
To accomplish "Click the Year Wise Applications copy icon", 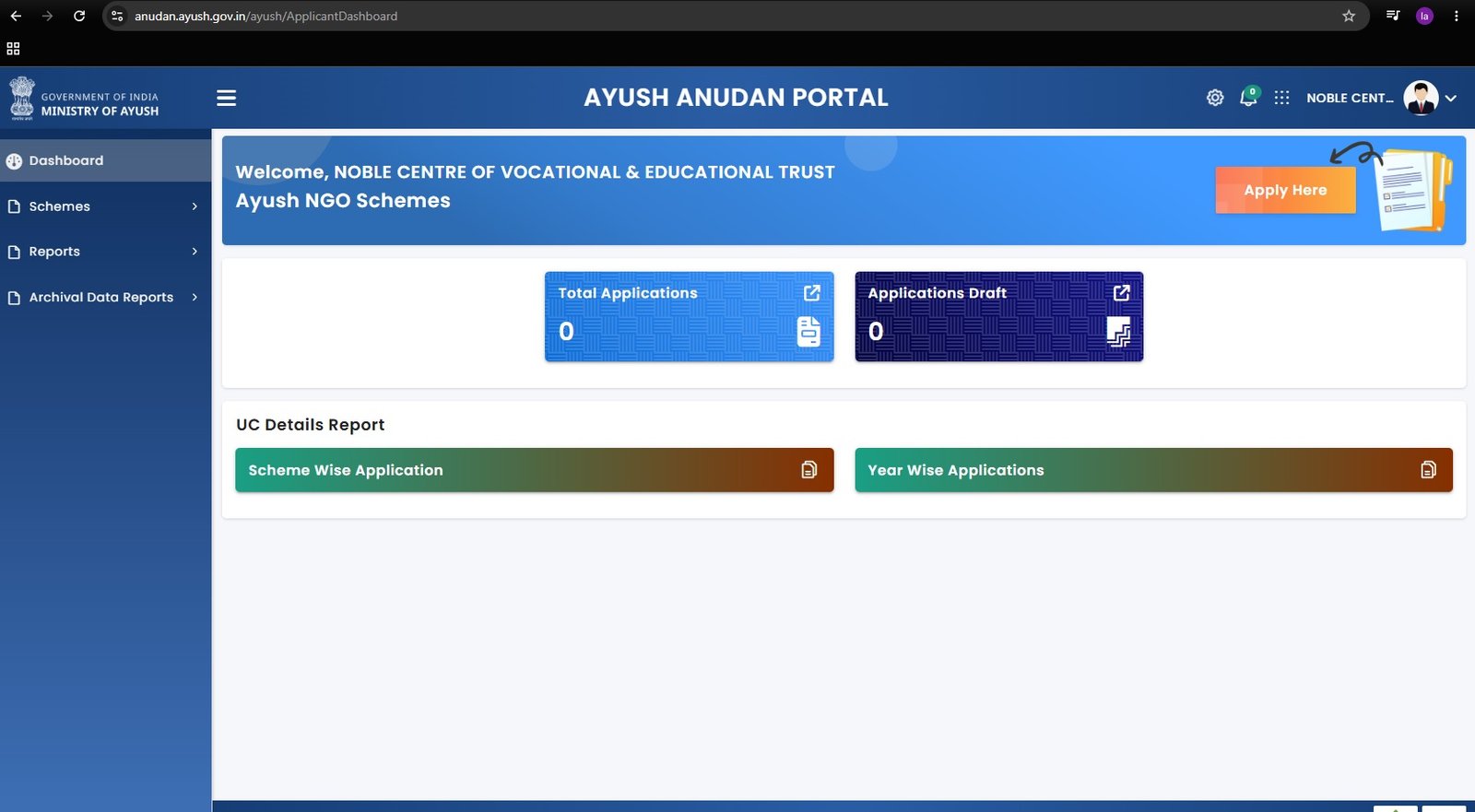I will click(1428, 470).
